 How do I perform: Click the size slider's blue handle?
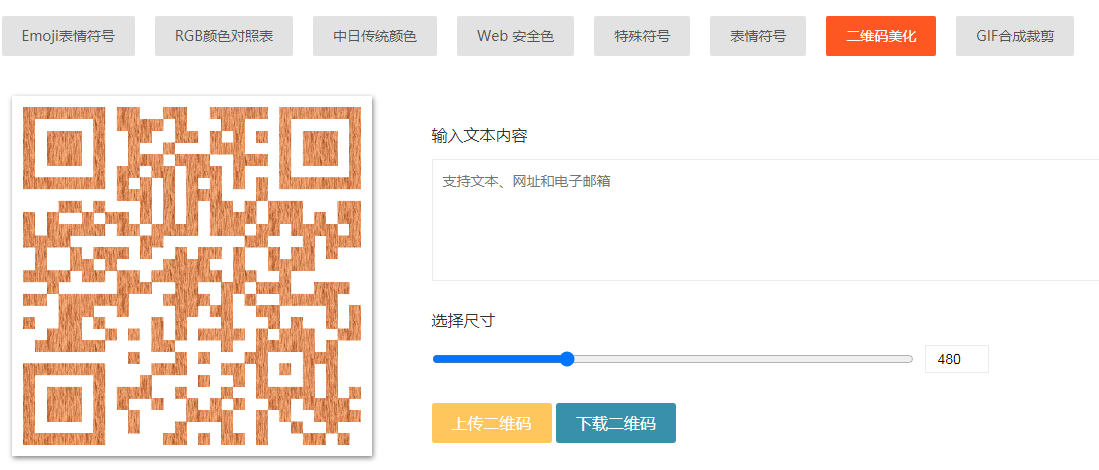point(567,359)
